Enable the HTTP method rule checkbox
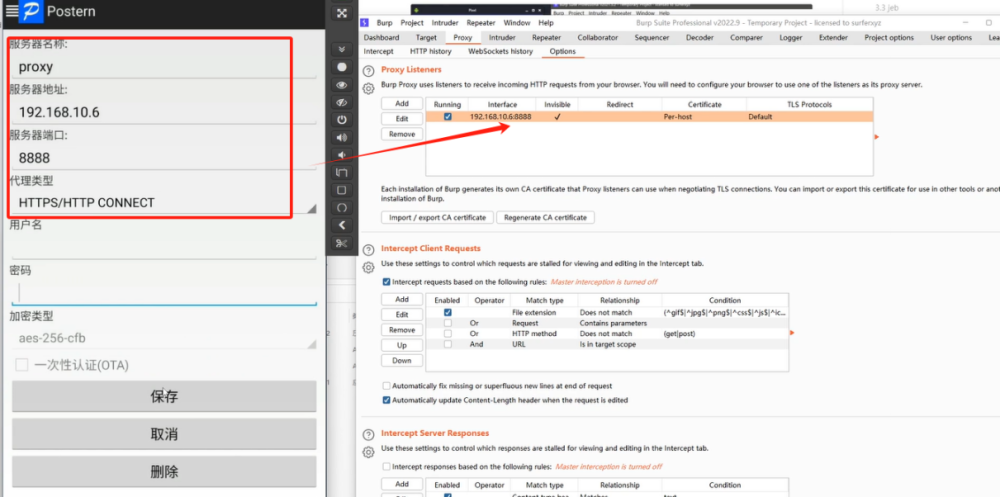 click(x=448, y=334)
